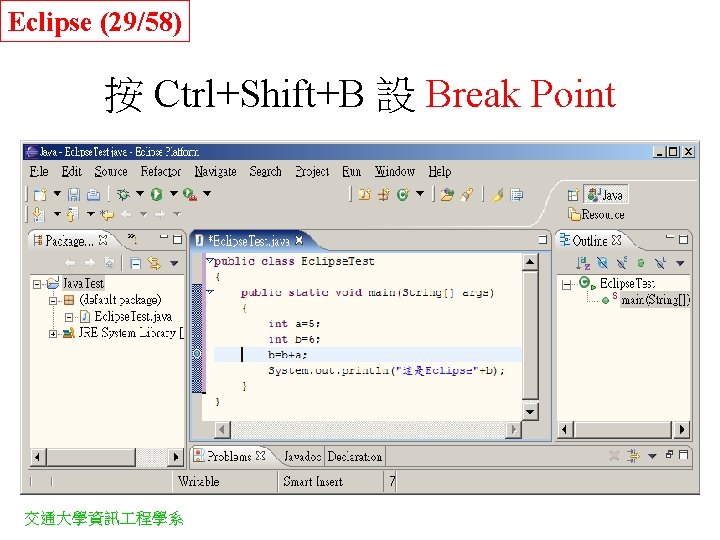Open the Search menu
This screenshot has height=540, width=720.
click(265, 172)
